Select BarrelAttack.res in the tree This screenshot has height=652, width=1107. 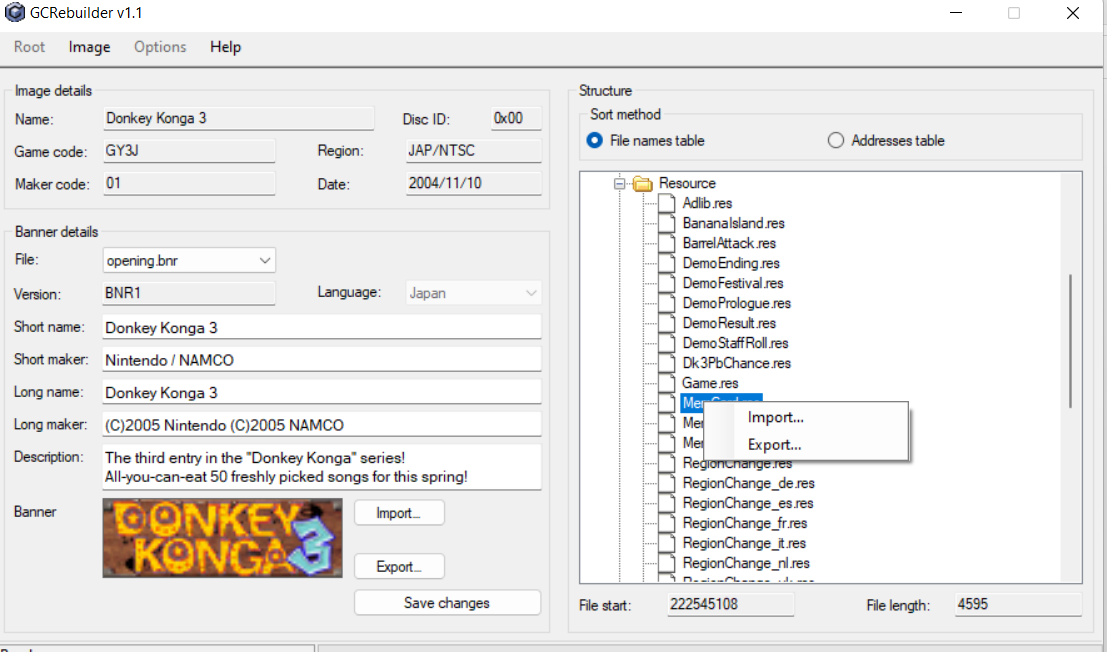point(729,243)
